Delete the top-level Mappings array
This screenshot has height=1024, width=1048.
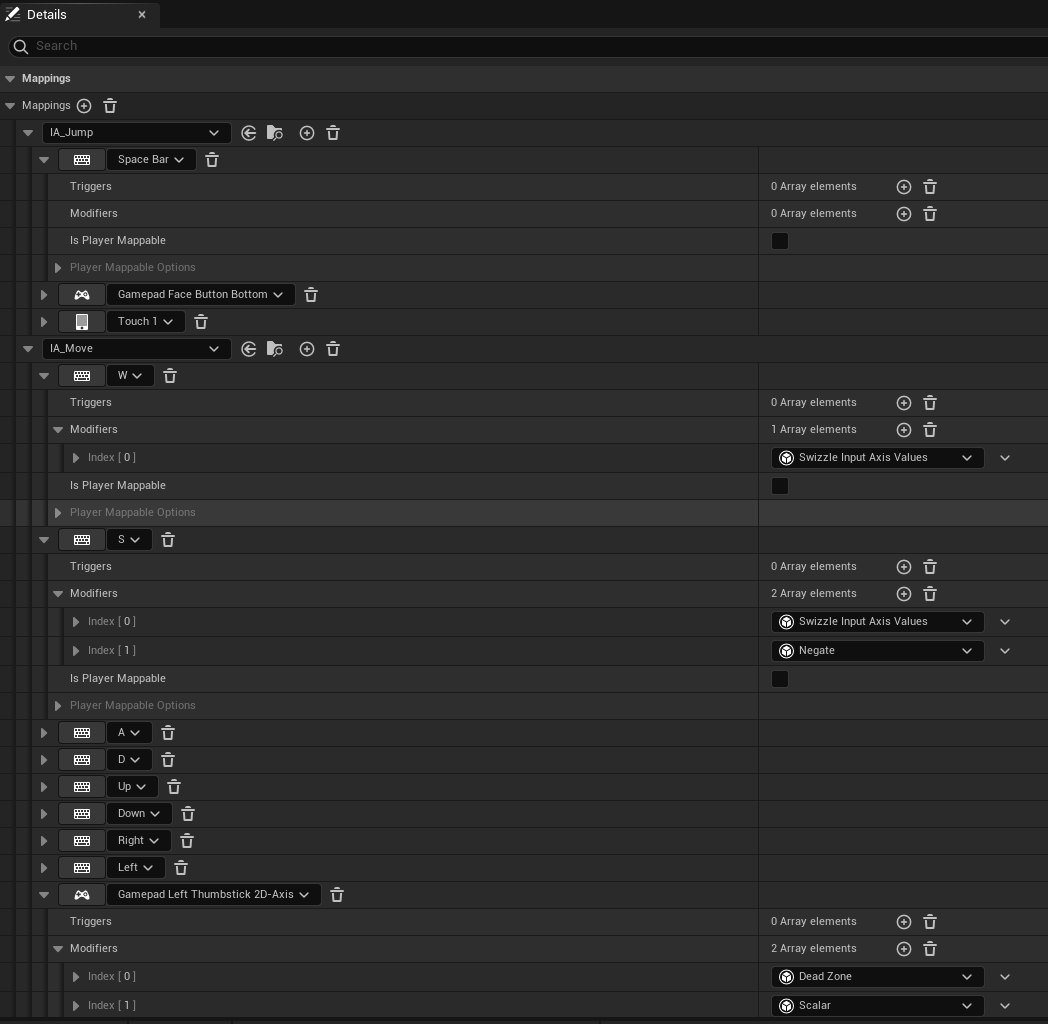click(110, 105)
